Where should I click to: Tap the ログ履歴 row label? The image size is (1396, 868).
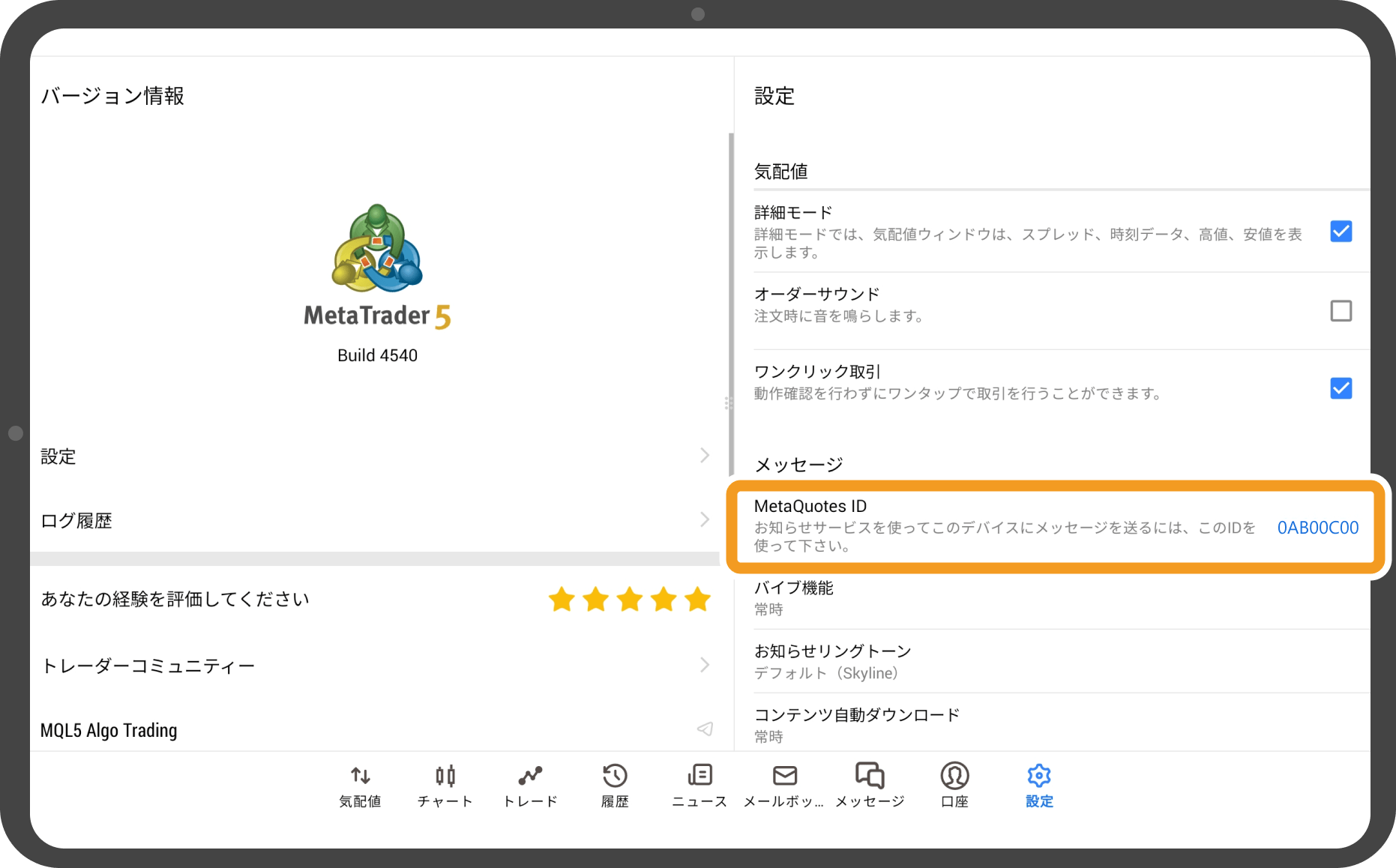[x=76, y=520]
